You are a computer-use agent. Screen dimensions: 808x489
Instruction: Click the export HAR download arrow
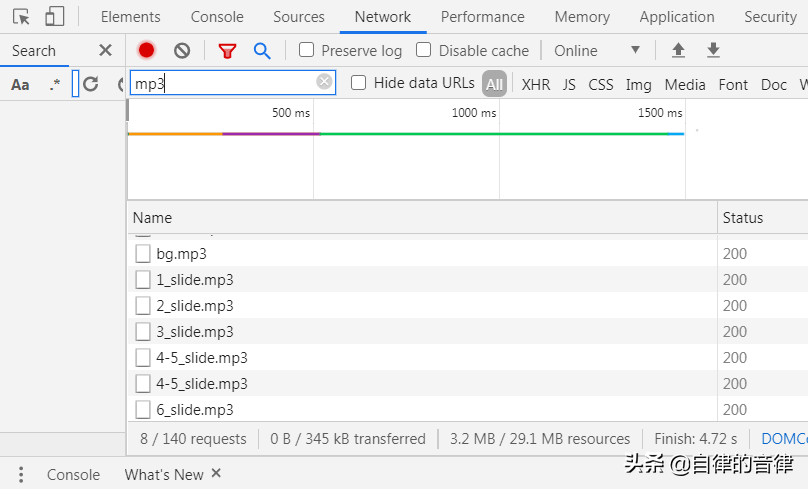713,51
